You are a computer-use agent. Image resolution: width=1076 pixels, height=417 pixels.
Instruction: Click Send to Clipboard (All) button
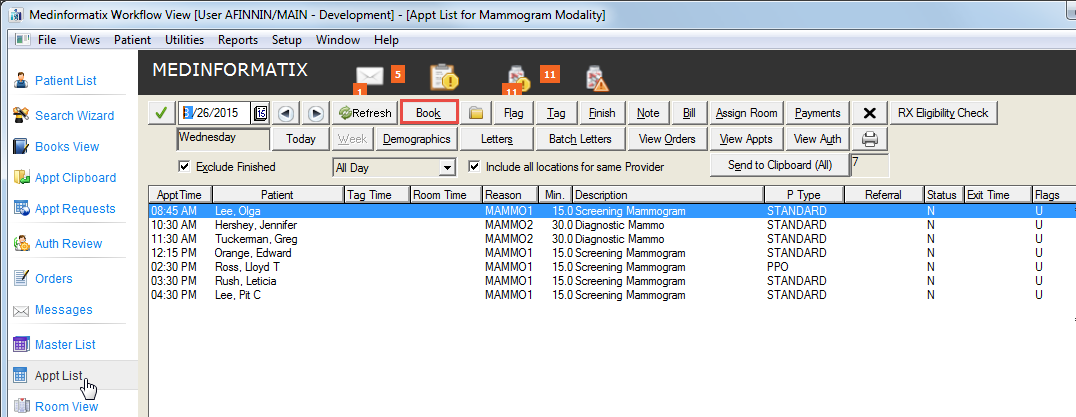click(x=780, y=165)
